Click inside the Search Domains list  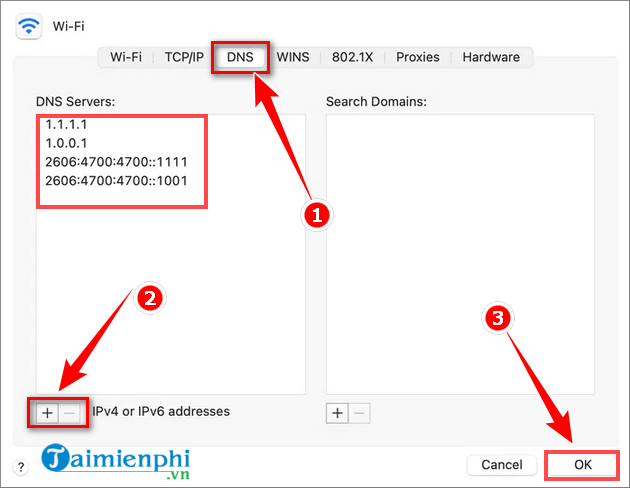point(460,254)
